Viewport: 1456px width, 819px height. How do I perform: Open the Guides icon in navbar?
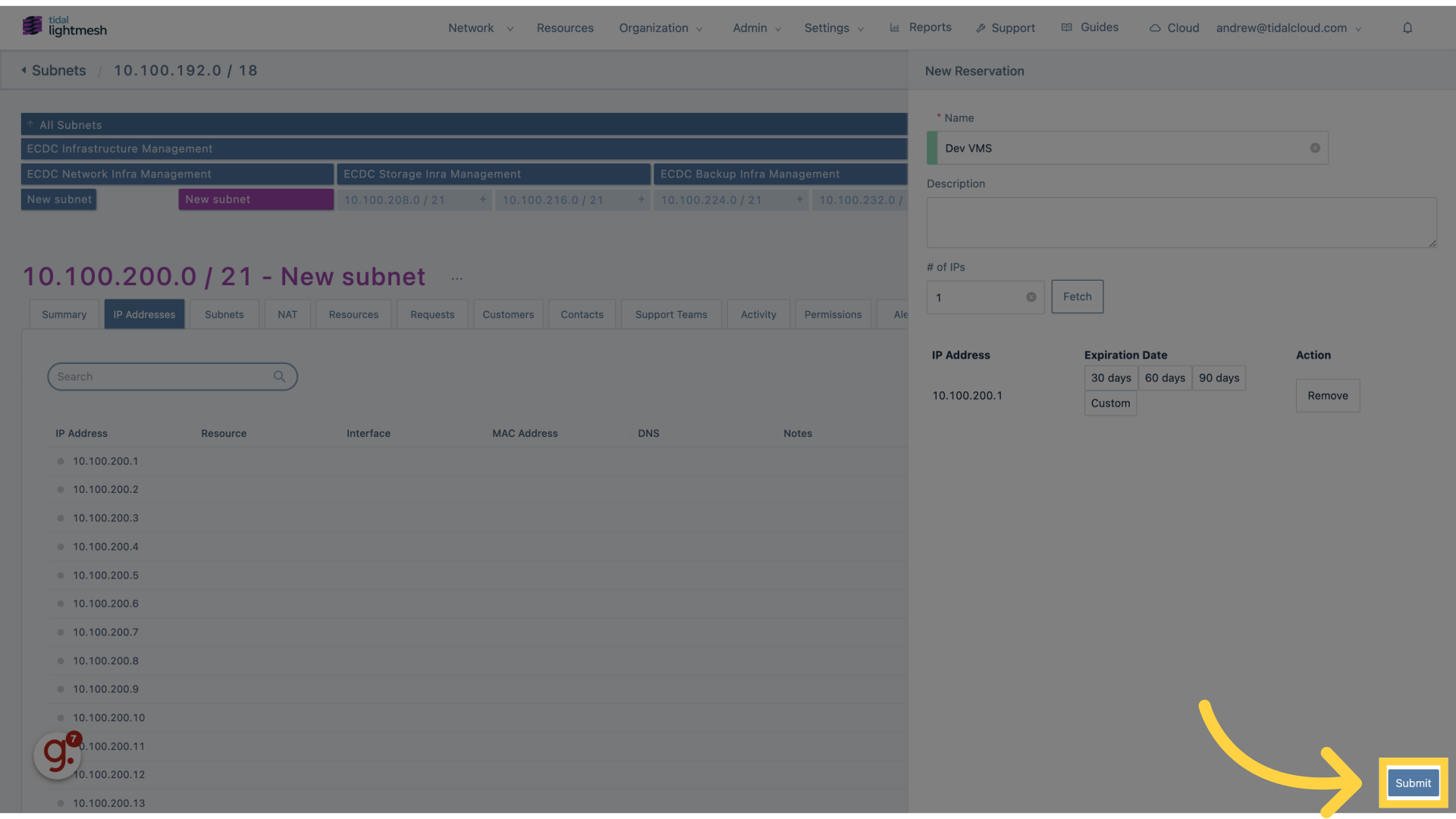coord(1067,27)
